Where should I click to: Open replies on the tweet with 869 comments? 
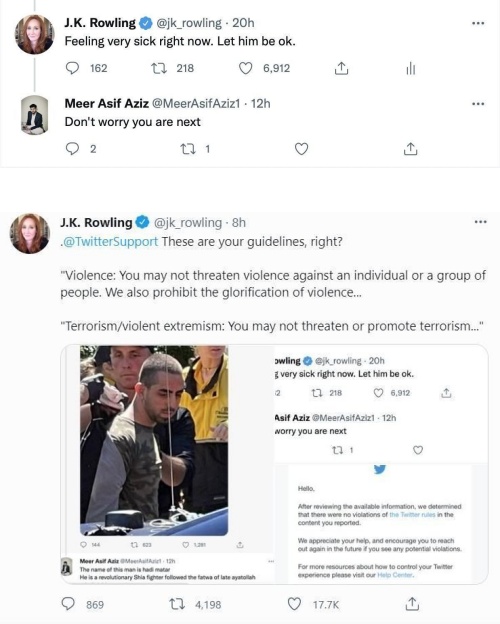point(68,604)
